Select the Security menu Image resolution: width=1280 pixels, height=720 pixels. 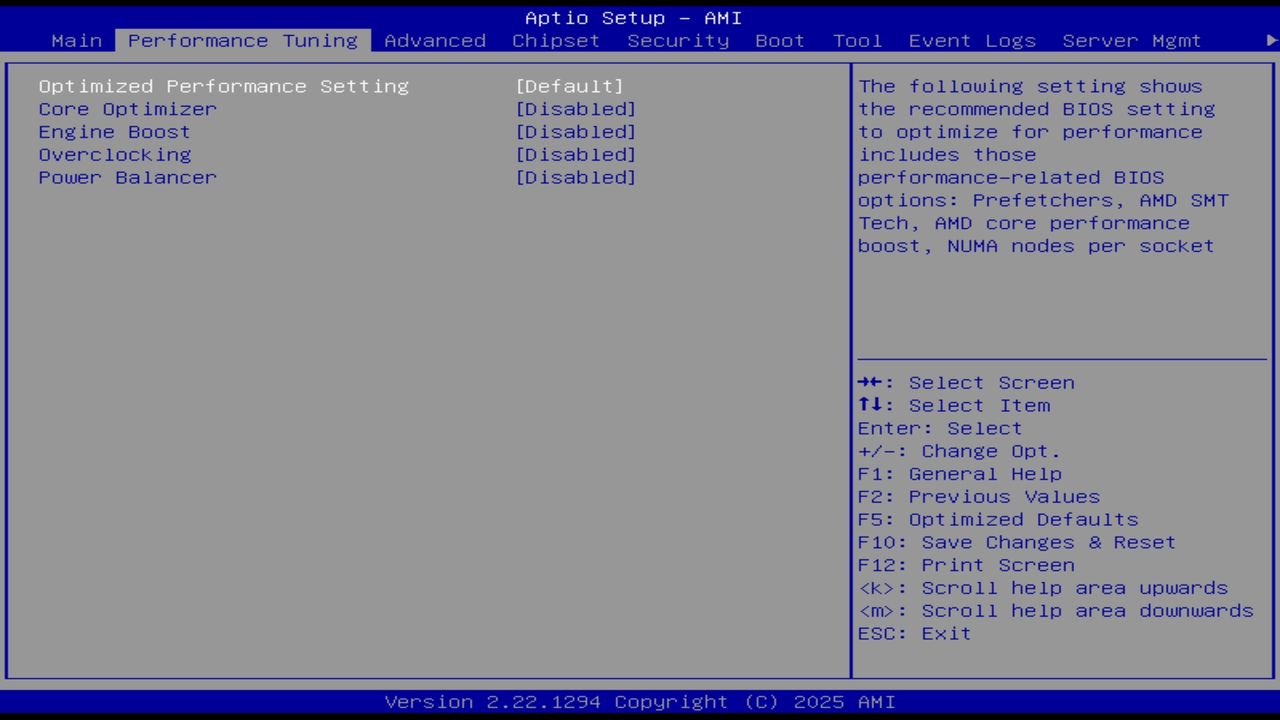pyautogui.click(x=678, y=41)
